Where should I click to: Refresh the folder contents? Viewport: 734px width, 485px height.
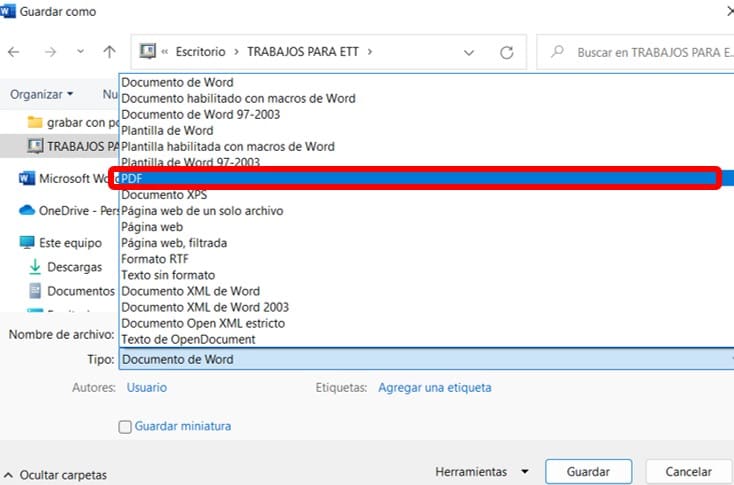tap(506, 51)
